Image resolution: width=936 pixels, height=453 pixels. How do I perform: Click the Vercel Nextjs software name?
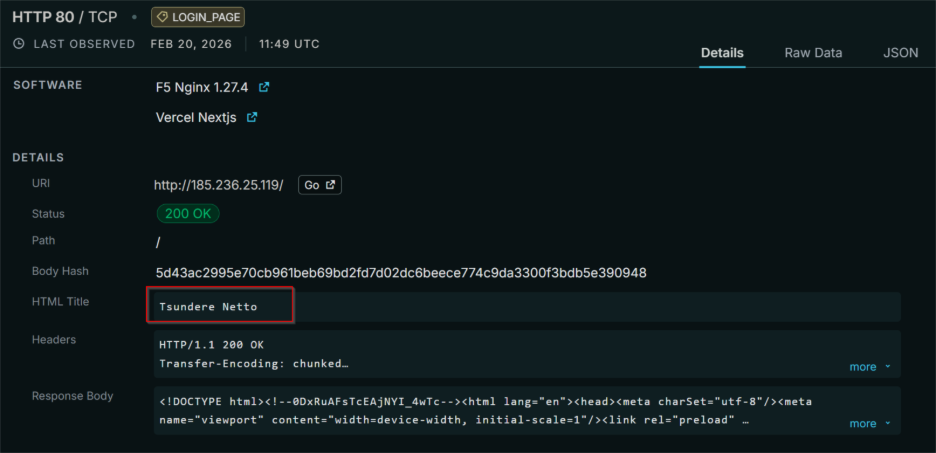(x=196, y=117)
